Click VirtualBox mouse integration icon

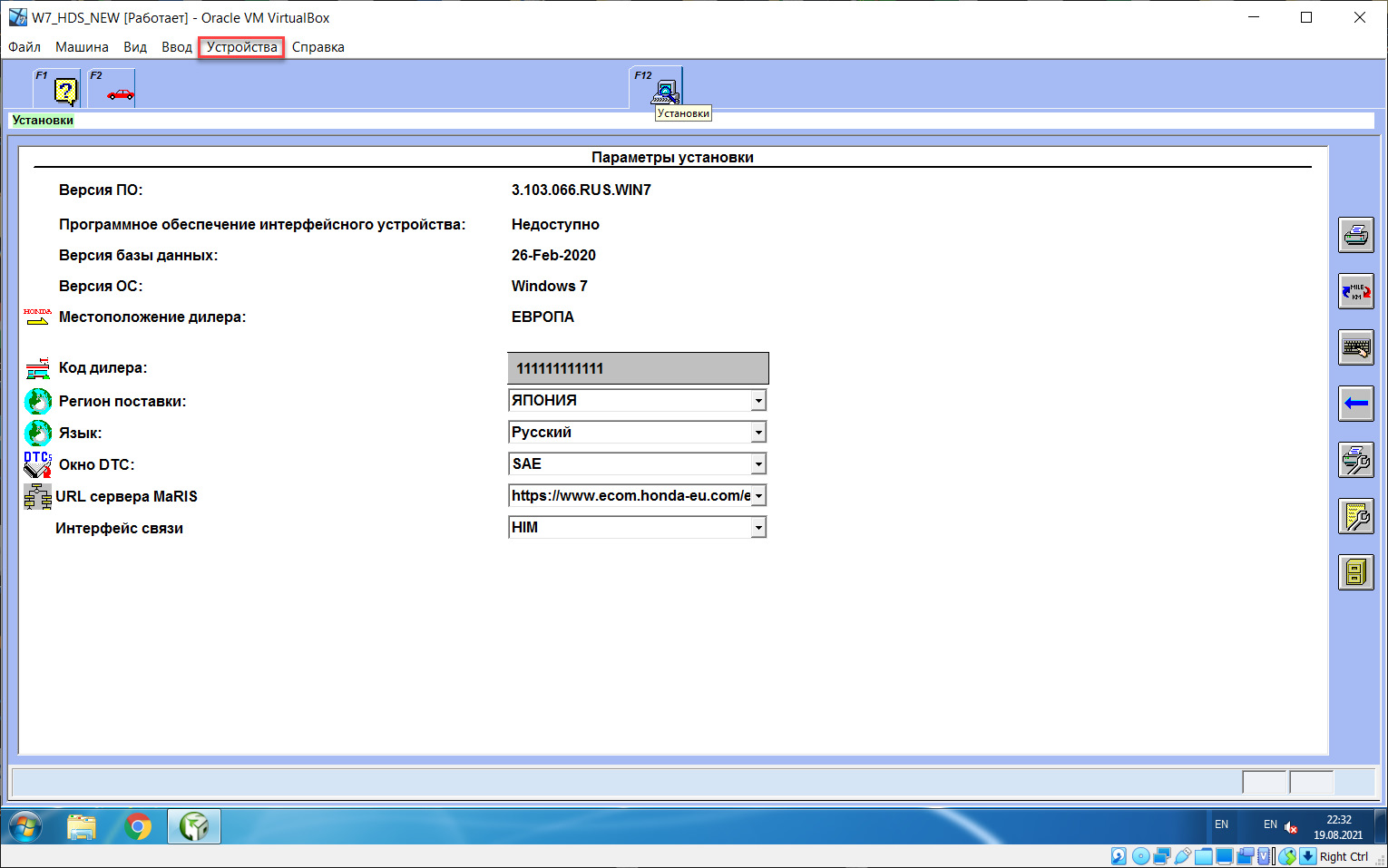point(1287,856)
